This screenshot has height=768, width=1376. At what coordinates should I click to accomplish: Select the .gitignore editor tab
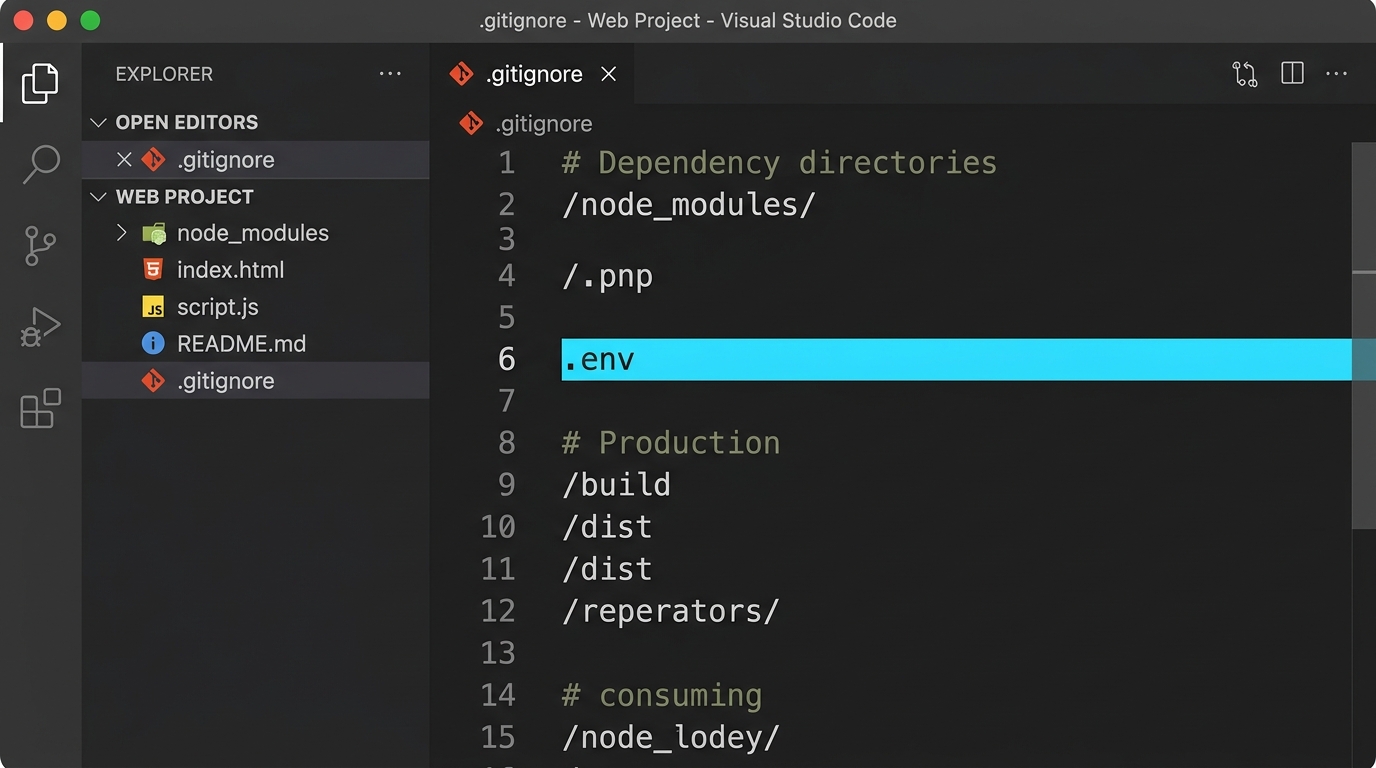pos(533,74)
